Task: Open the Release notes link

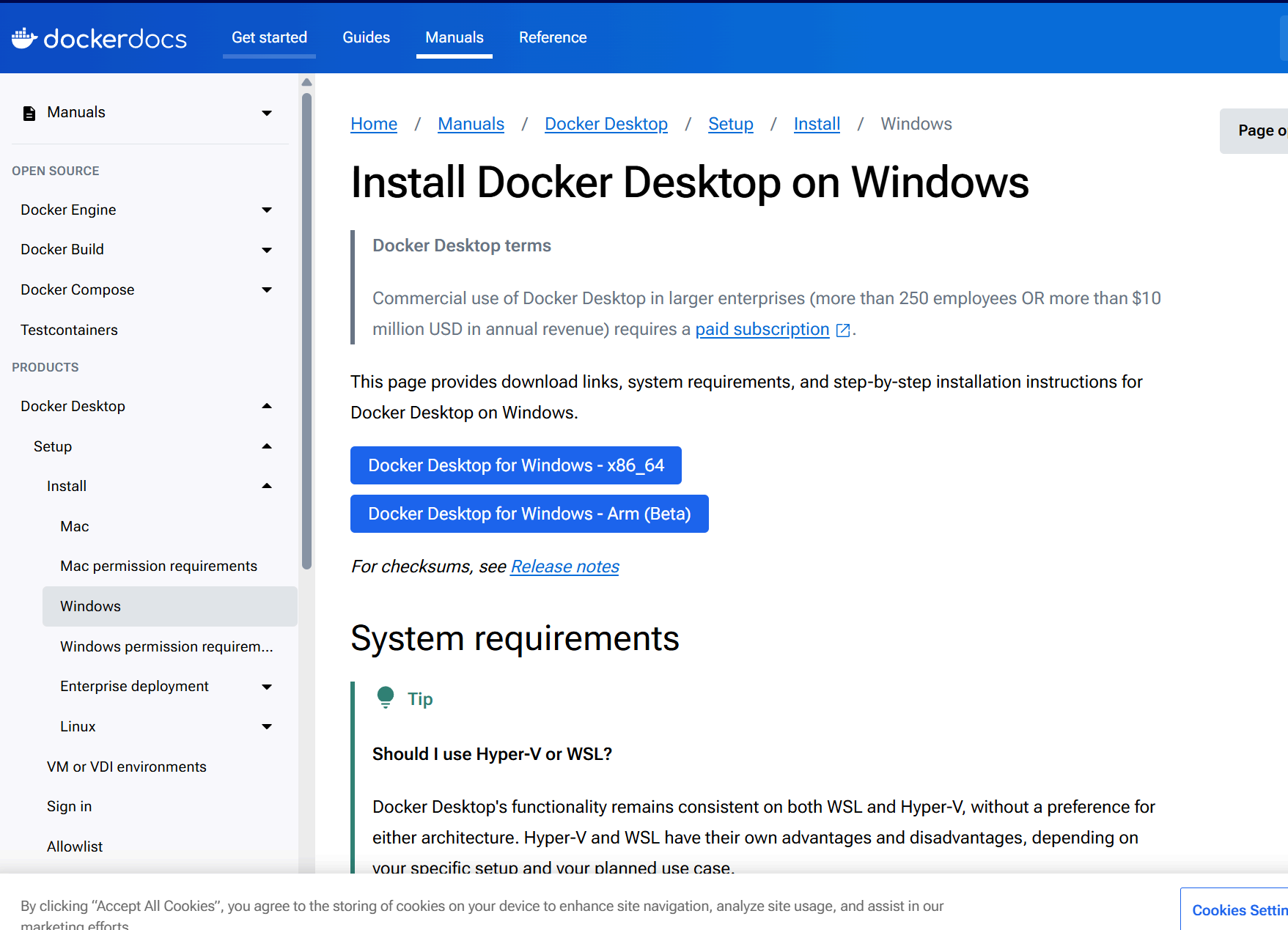Action: (565, 567)
